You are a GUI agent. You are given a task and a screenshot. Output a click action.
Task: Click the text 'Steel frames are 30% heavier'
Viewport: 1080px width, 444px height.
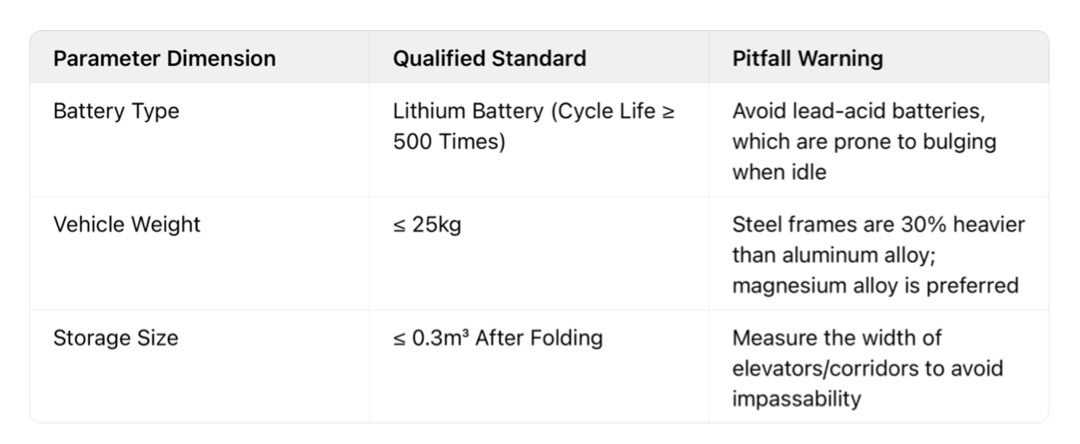878,225
